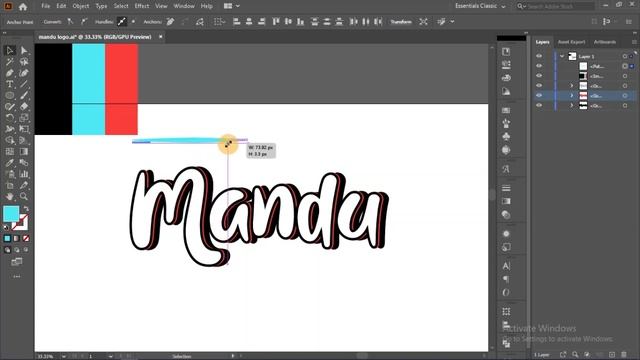Select the Lasso tool

(x=24, y=62)
